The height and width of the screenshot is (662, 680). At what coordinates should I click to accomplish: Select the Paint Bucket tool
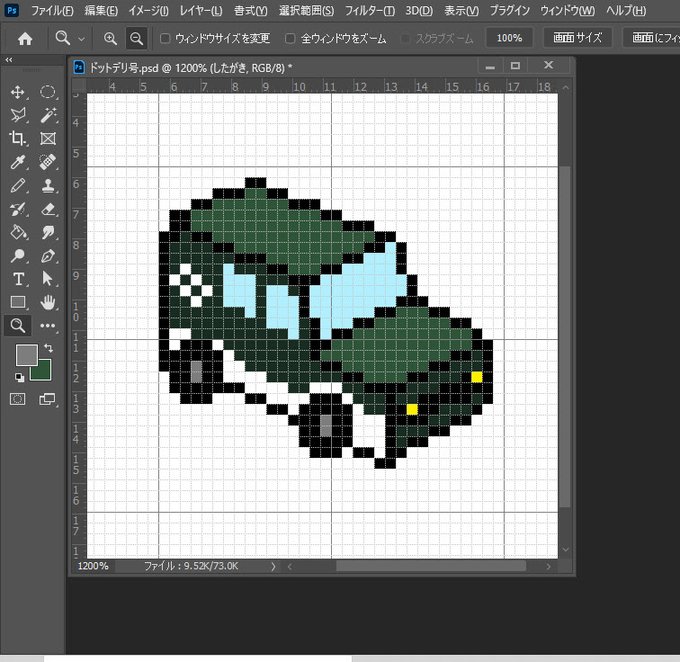pyautogui.click(x=18, y=233)
